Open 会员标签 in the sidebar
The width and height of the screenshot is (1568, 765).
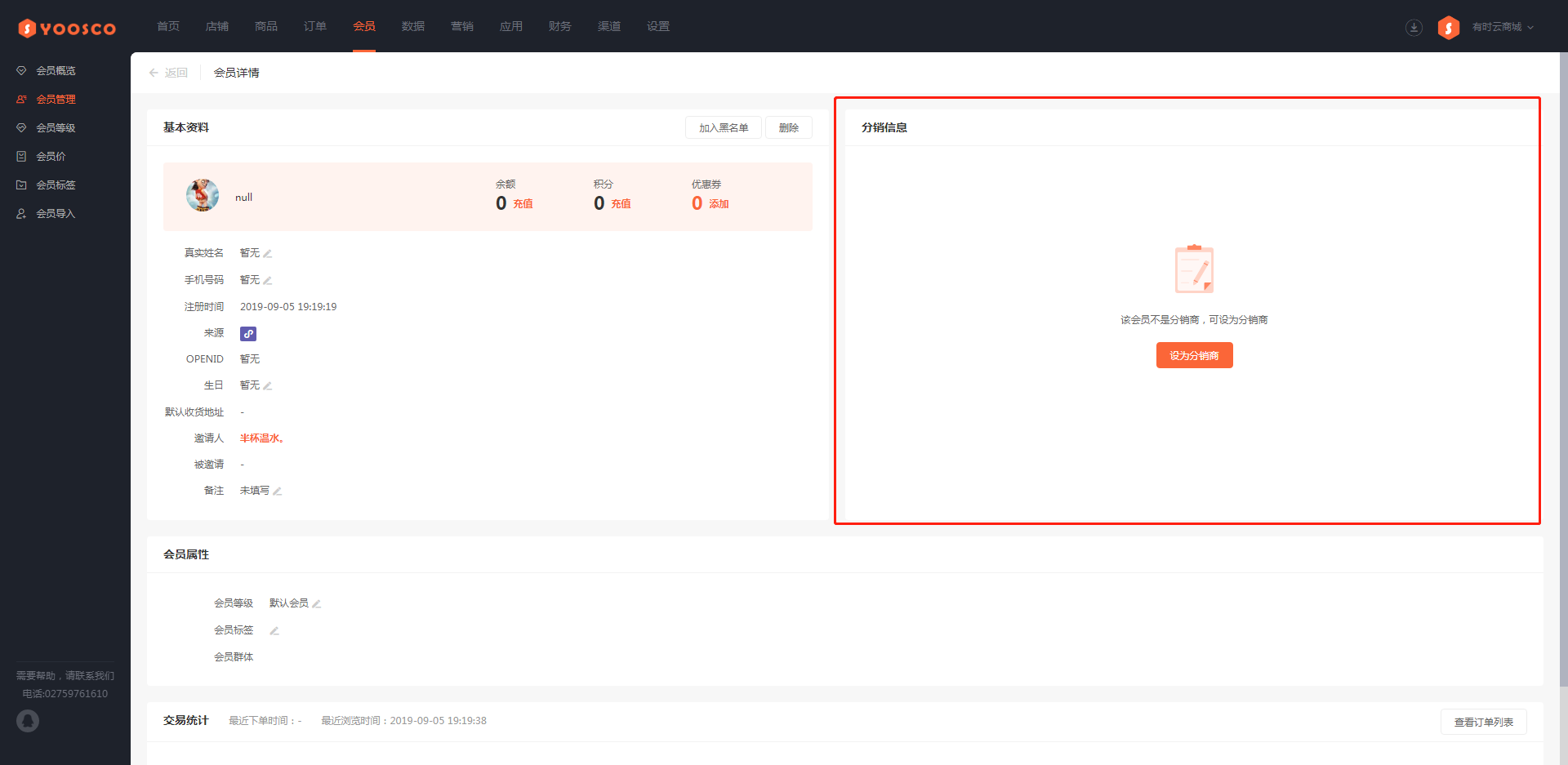(56, 185)
